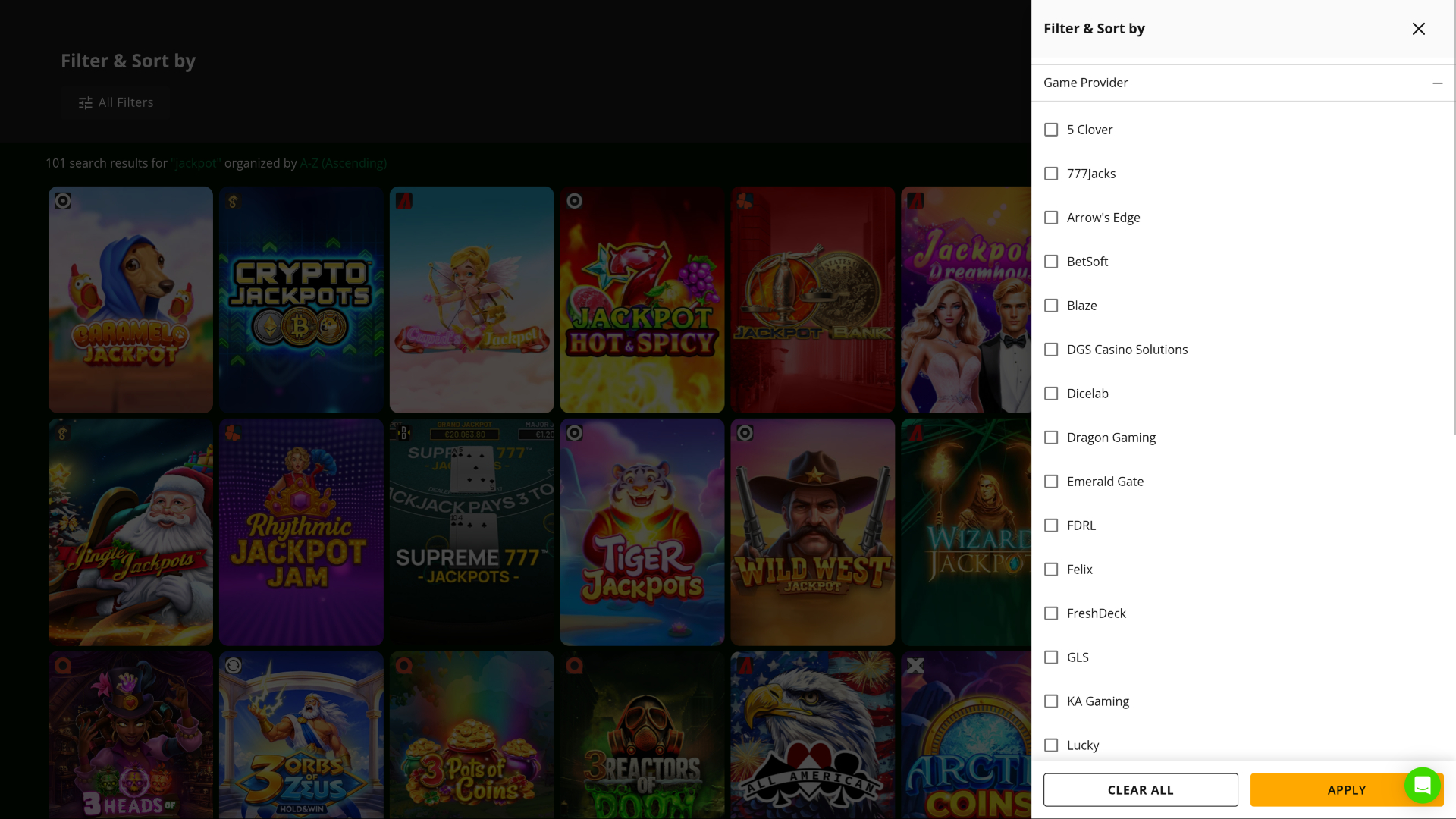Check the Emerald Gate checkbox
The width and height of the screenshot is (1456, 819).
point(1051,482)
